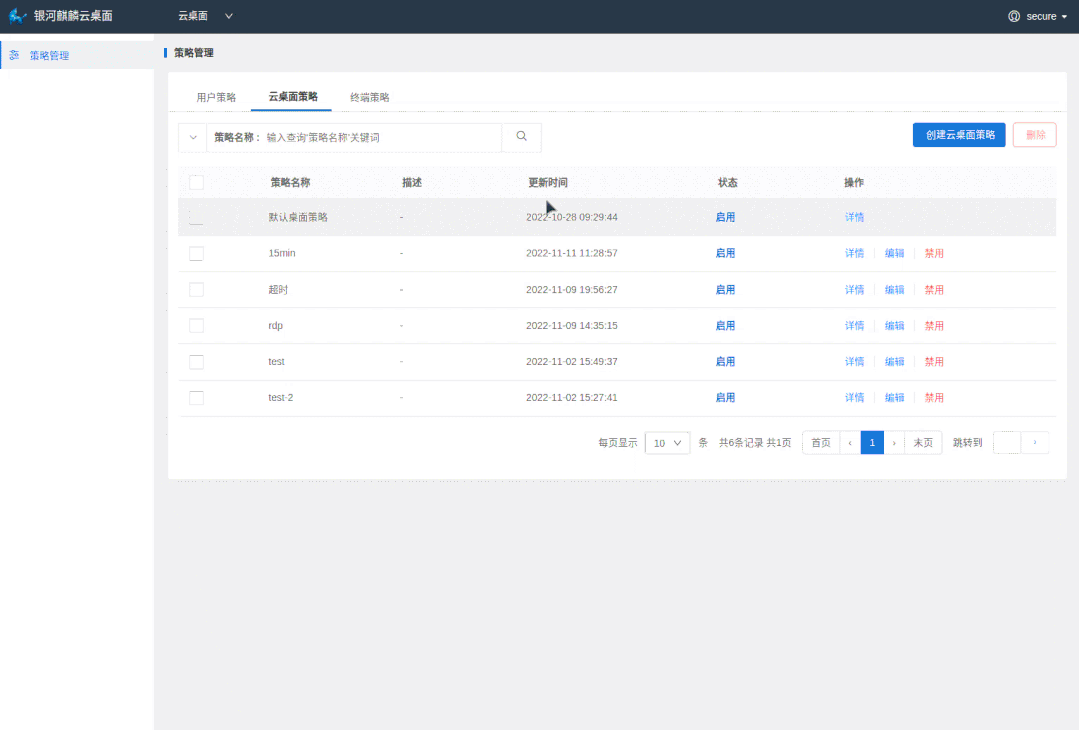Open the 云桌面 dropdown in top bar
1079x730 pixels.
pyautogui.click(x=205, y=16)
